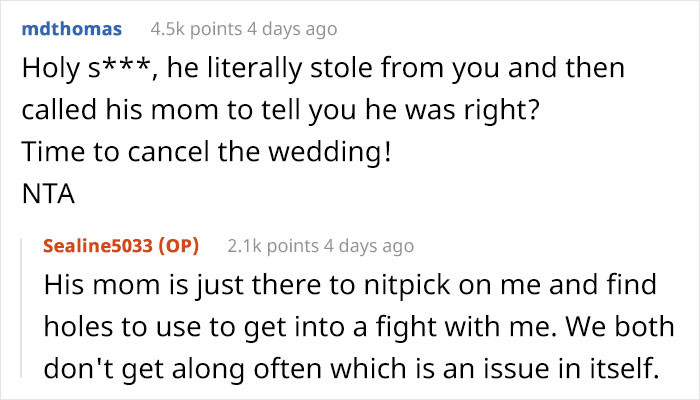Click the 2.1k points score
700x400 pixels.
[x=273, y=246]
